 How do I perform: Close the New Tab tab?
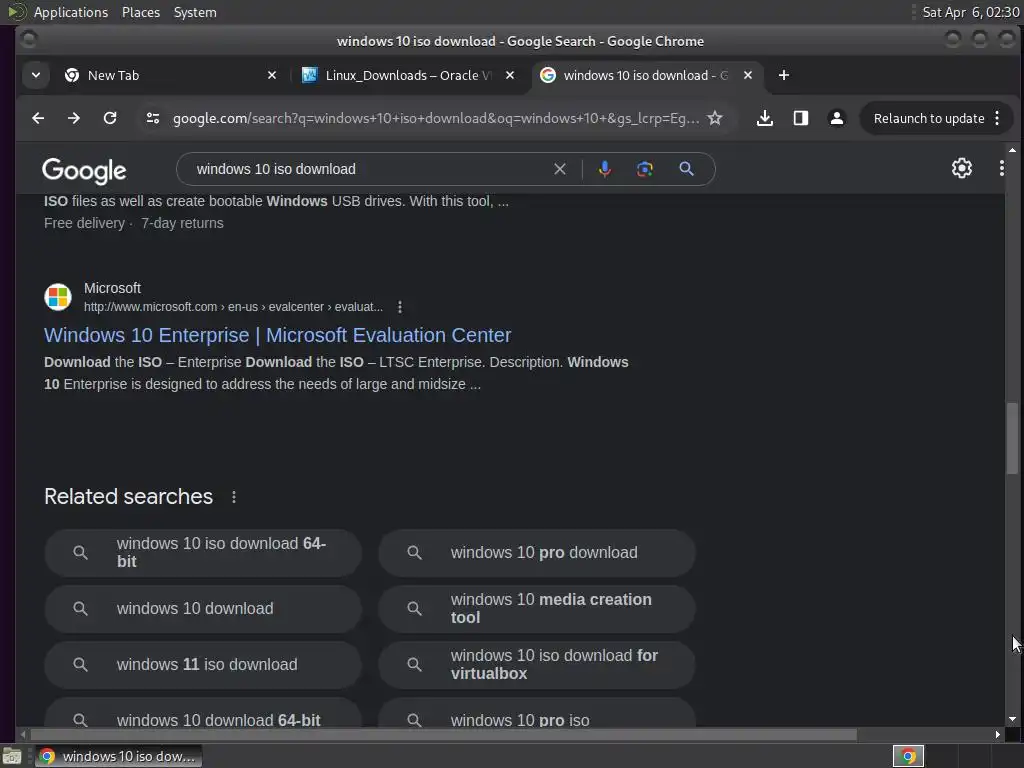pos(272,75)
